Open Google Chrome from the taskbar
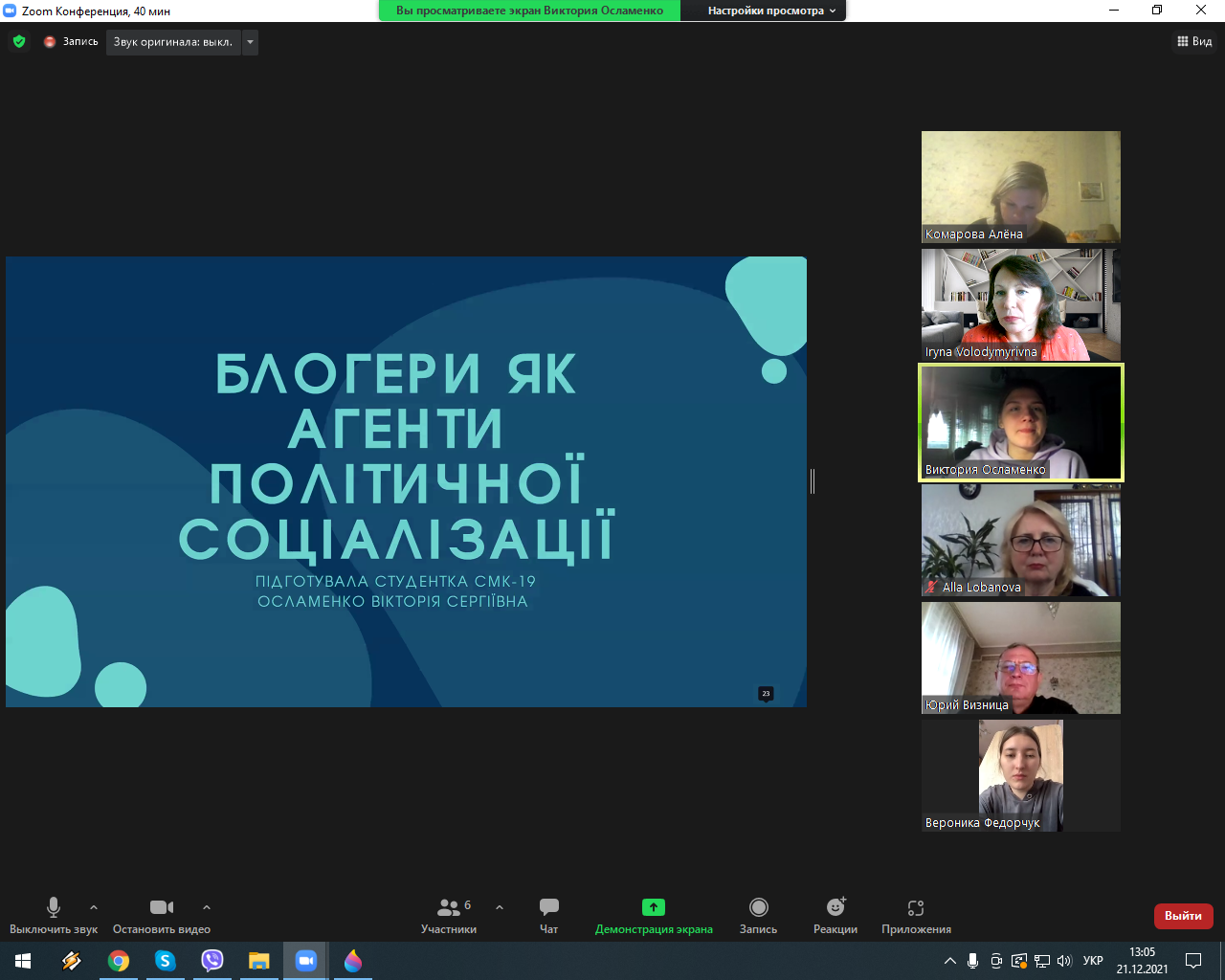The width and height of the screenshot is (1225, 980). click(119, 961)
